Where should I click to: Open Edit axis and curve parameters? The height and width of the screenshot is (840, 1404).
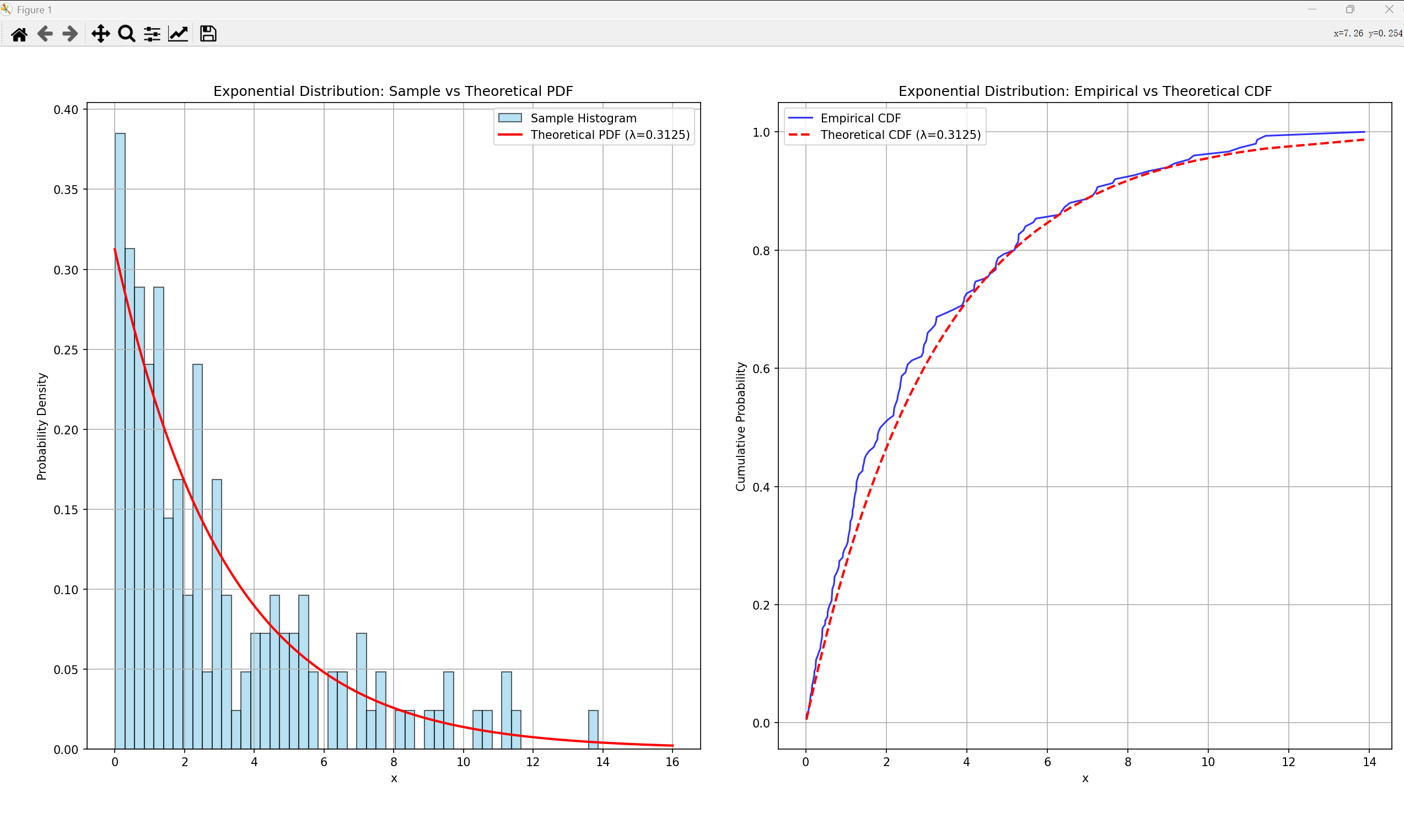177,34
